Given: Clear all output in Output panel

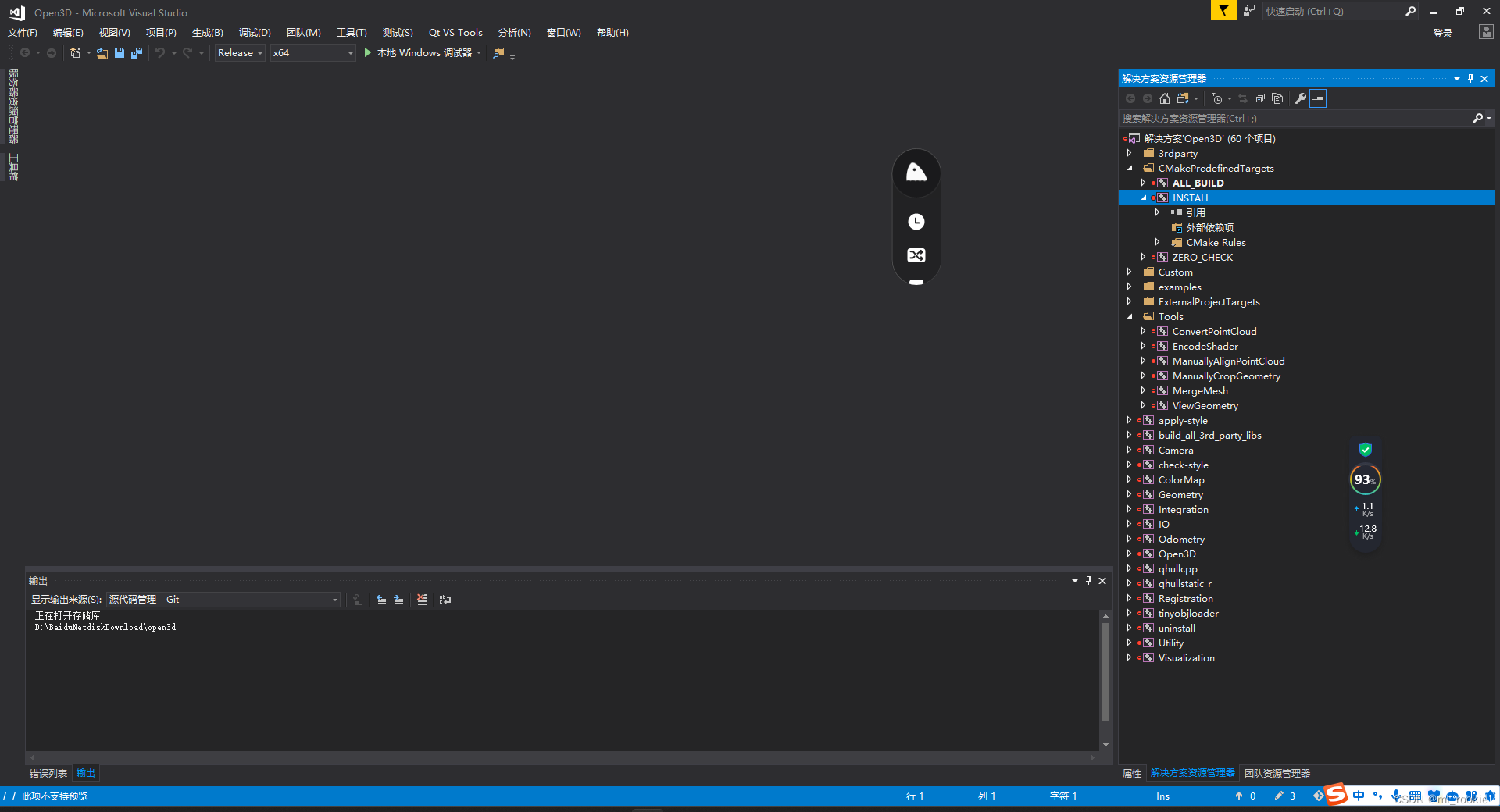Looking at the screenshot, I should click(423, 600).
